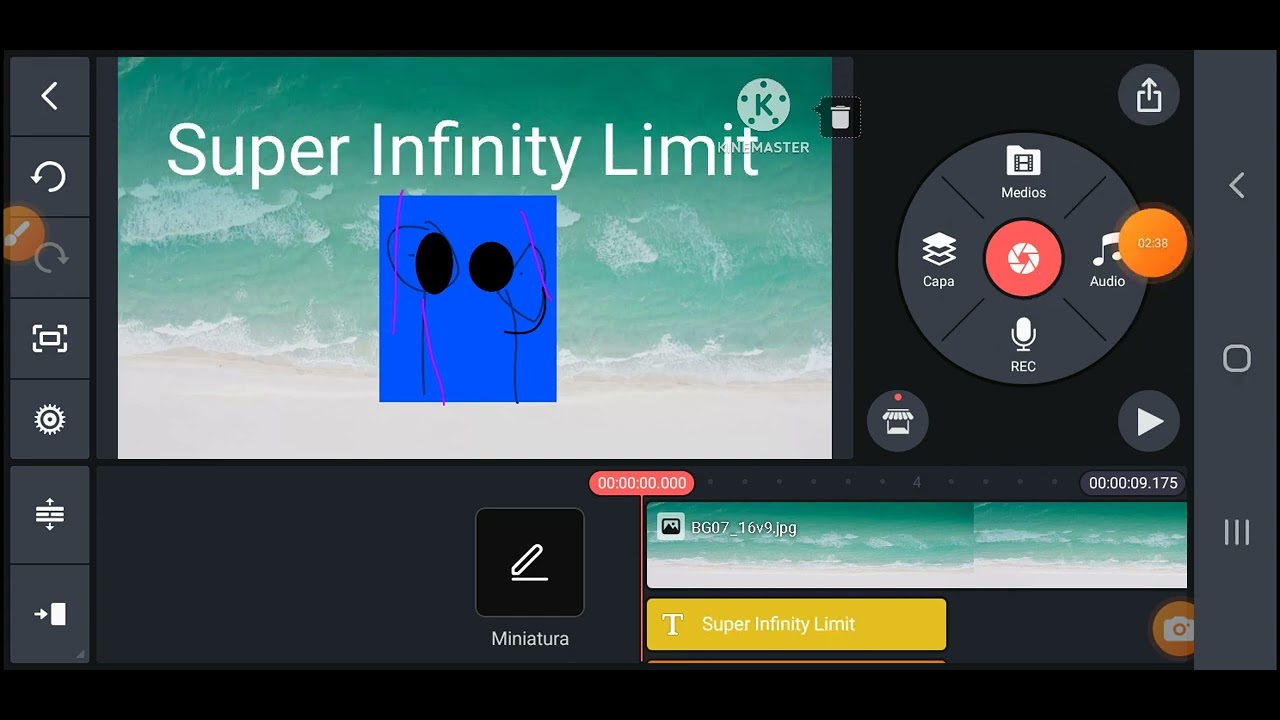1280x720 pixels.
Task: Open project settings gear
Action: tap(49, 419)
